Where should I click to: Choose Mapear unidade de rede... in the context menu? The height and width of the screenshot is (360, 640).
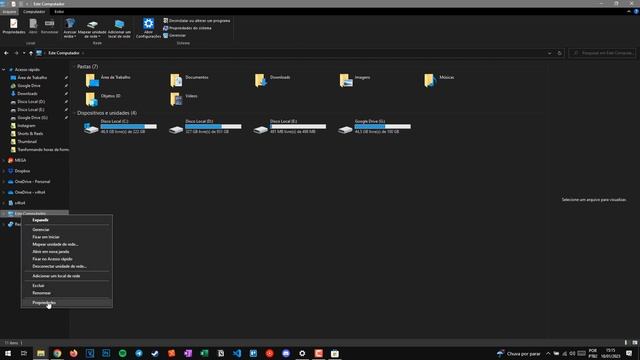tap(67, 244)
